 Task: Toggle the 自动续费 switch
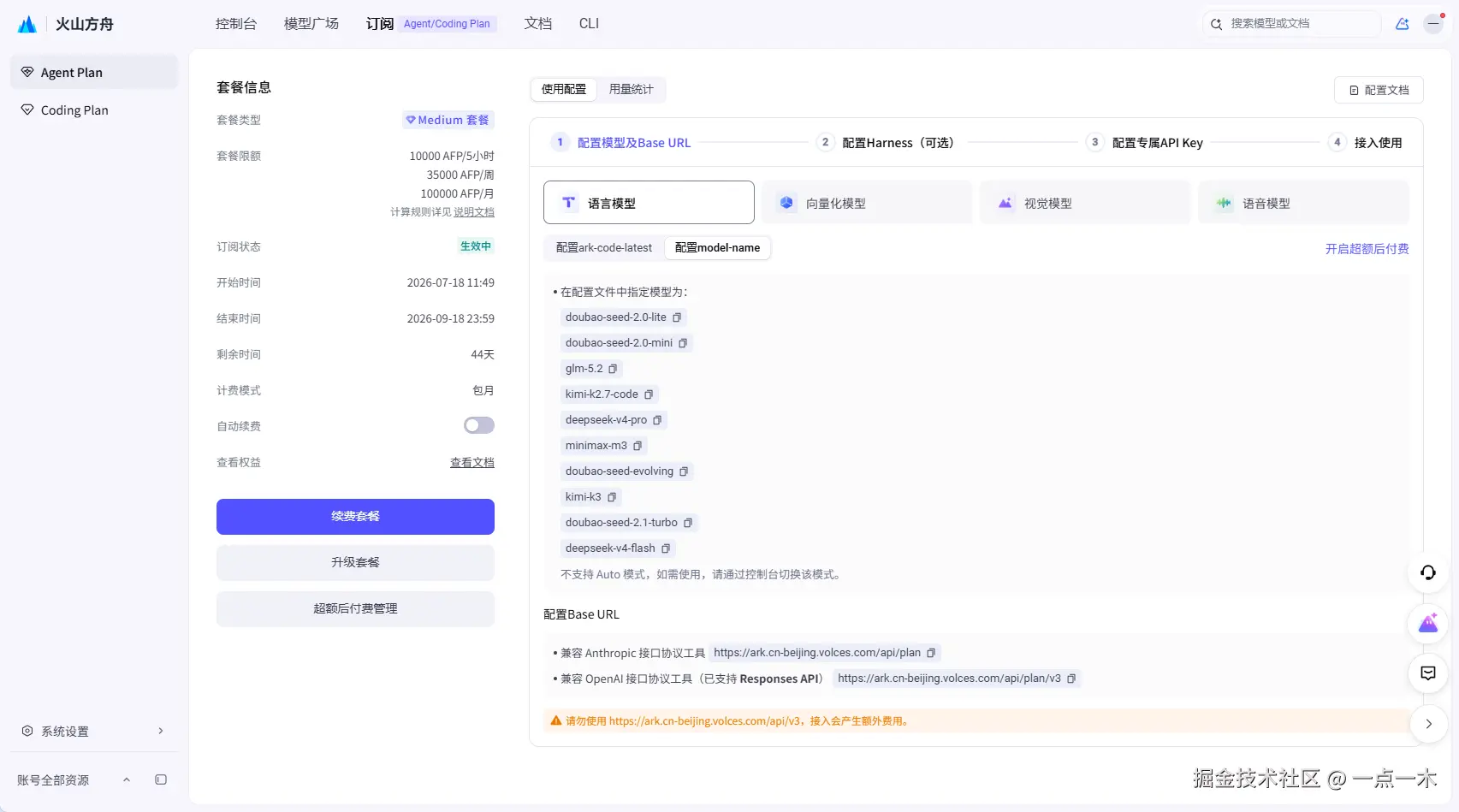pos(479,425)
